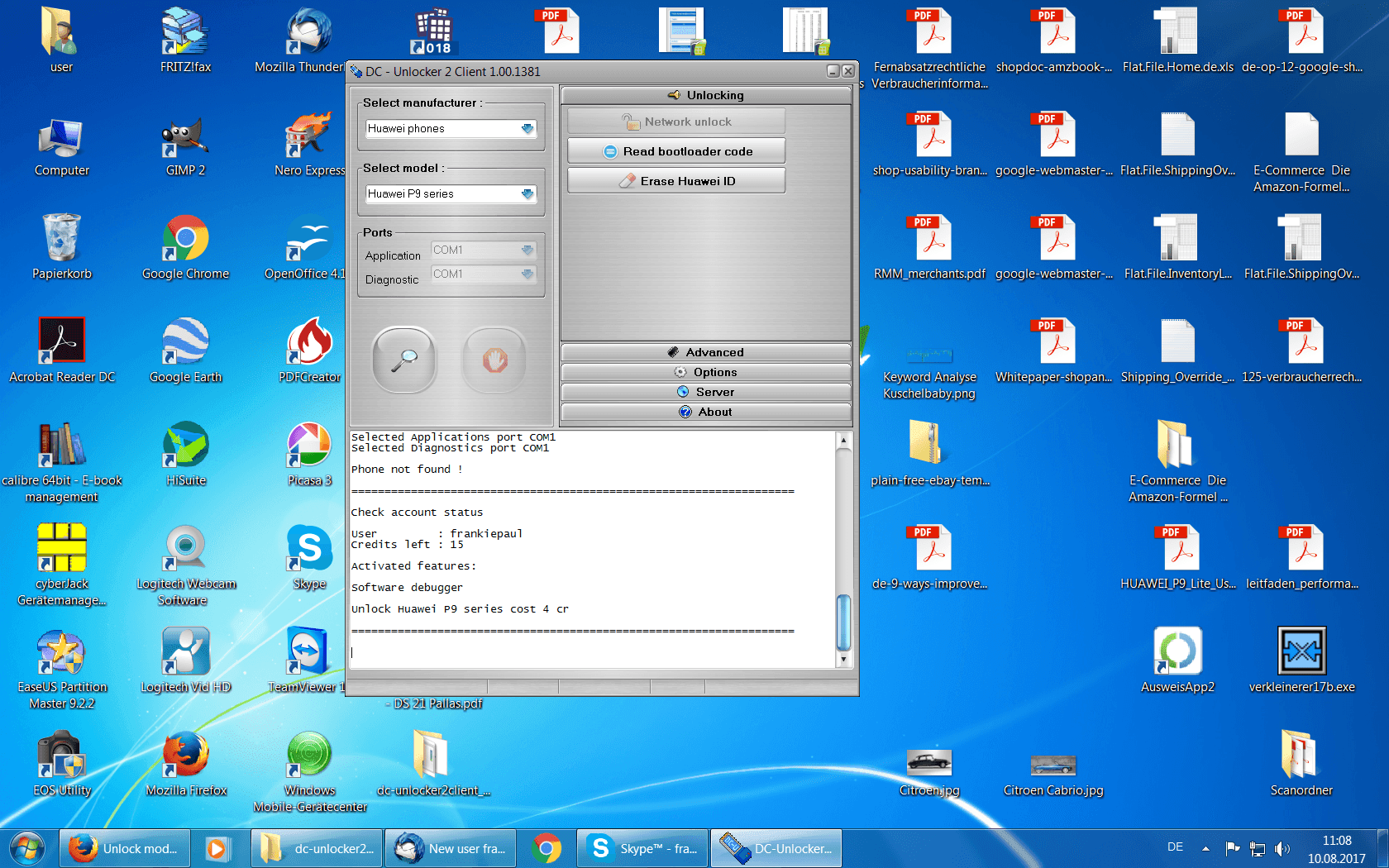Switch to Thunderbird New user taskbar item
Image resolution: width=1389 pixels, height=868 pixels.
(451, 849)
